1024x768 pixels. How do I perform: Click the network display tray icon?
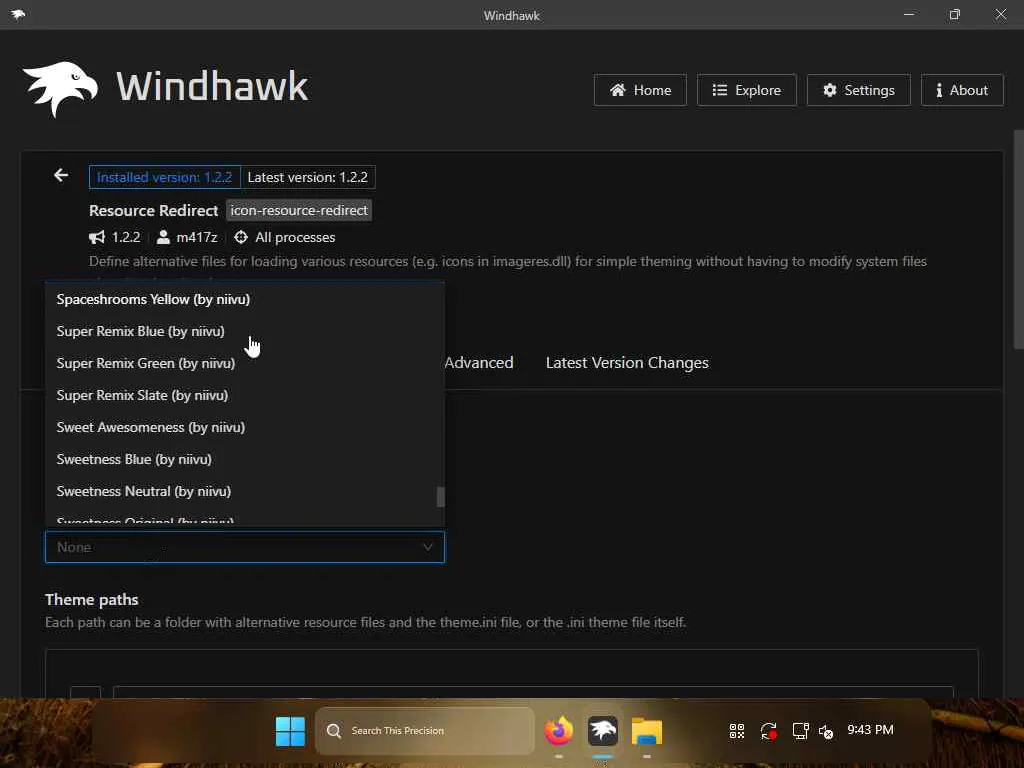click(801, 731)
